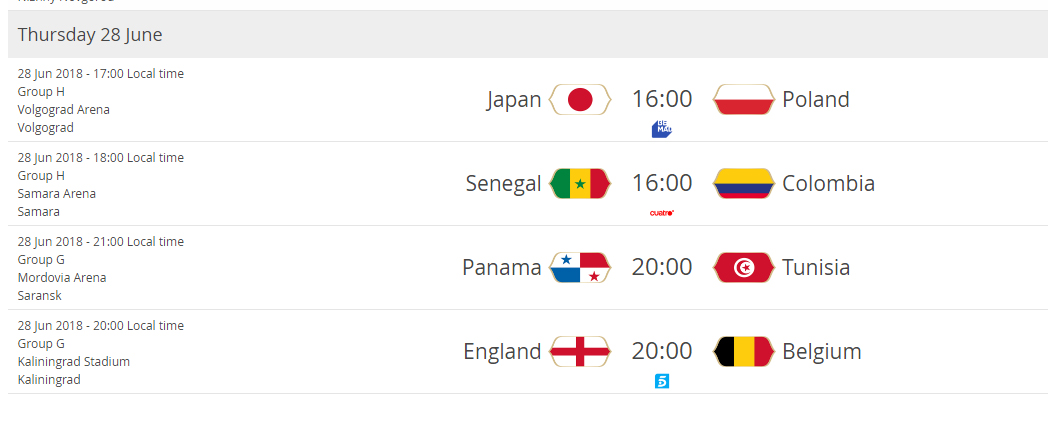The width and height of the screenshot is (1048, 427).
Task: Click the beIN broadcaster logo under Japan match
Action: [662, 129]
